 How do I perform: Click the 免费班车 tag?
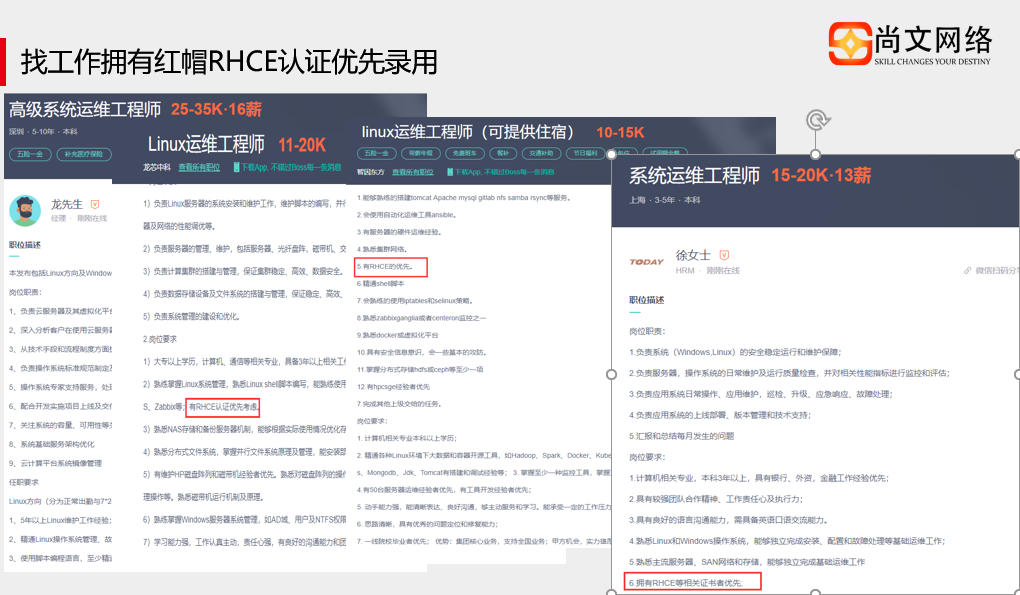(x=464, y=153)
